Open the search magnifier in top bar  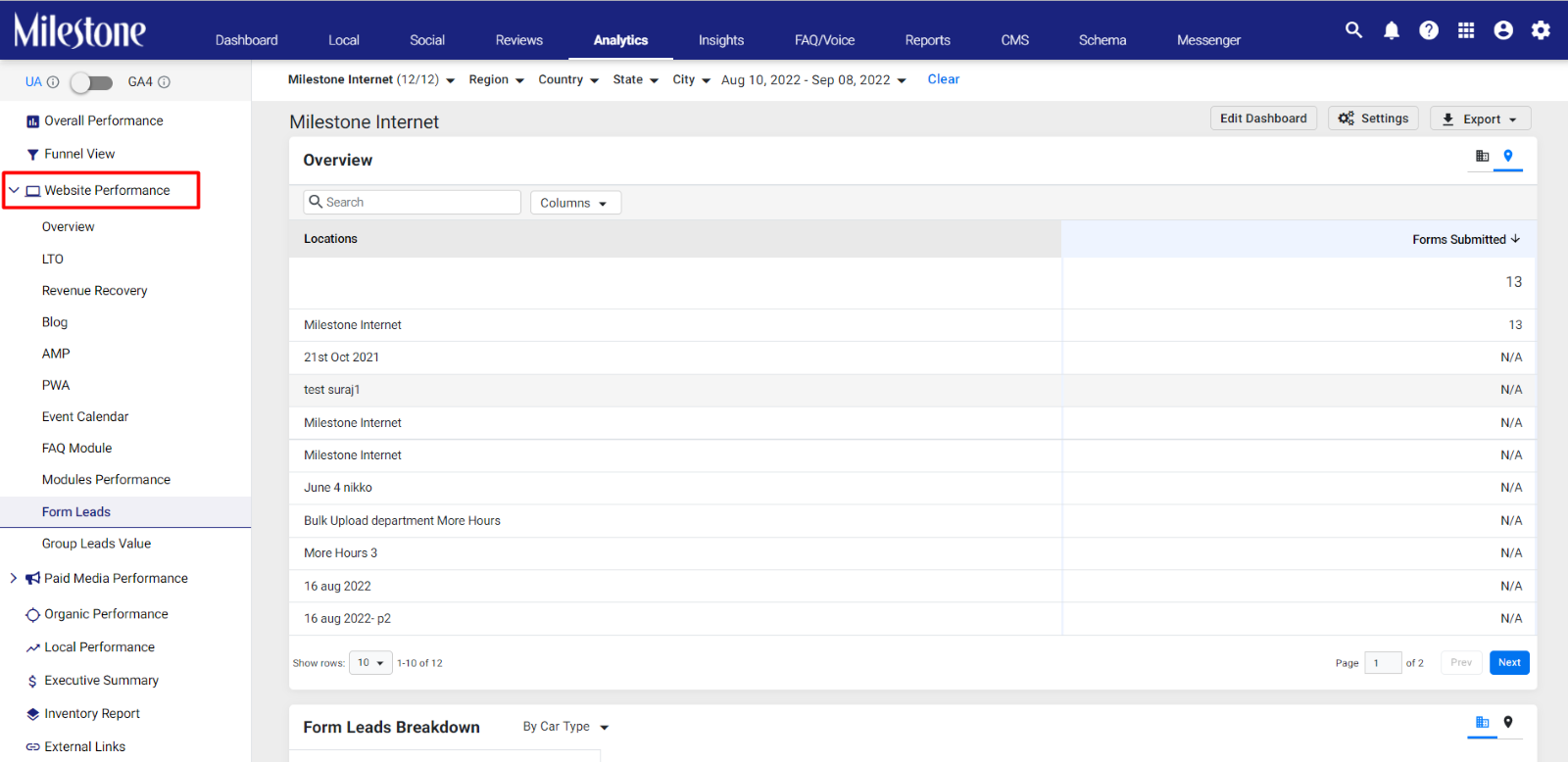(x=1353, y=30)
